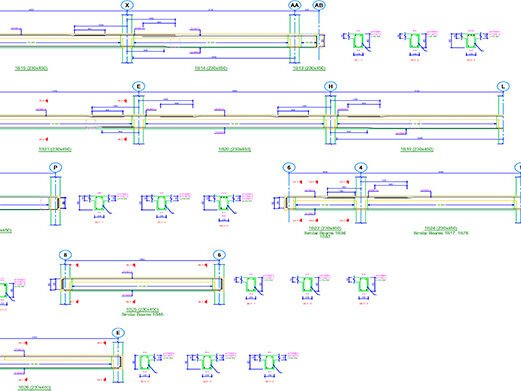Click grid bubble AA
The height and width of the screenshot is (391, 521).
tap(295, 5)
